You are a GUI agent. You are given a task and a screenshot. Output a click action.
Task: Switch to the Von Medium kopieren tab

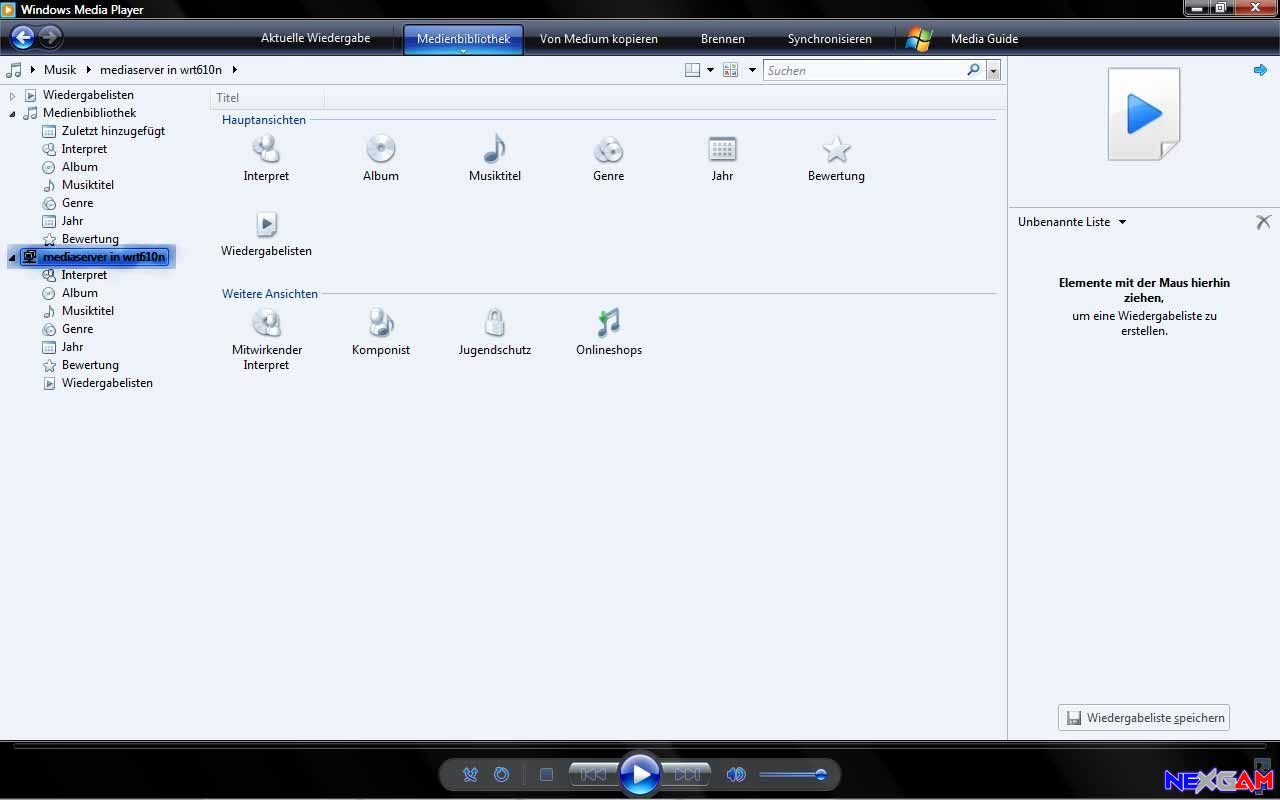[x=598, y=39]
